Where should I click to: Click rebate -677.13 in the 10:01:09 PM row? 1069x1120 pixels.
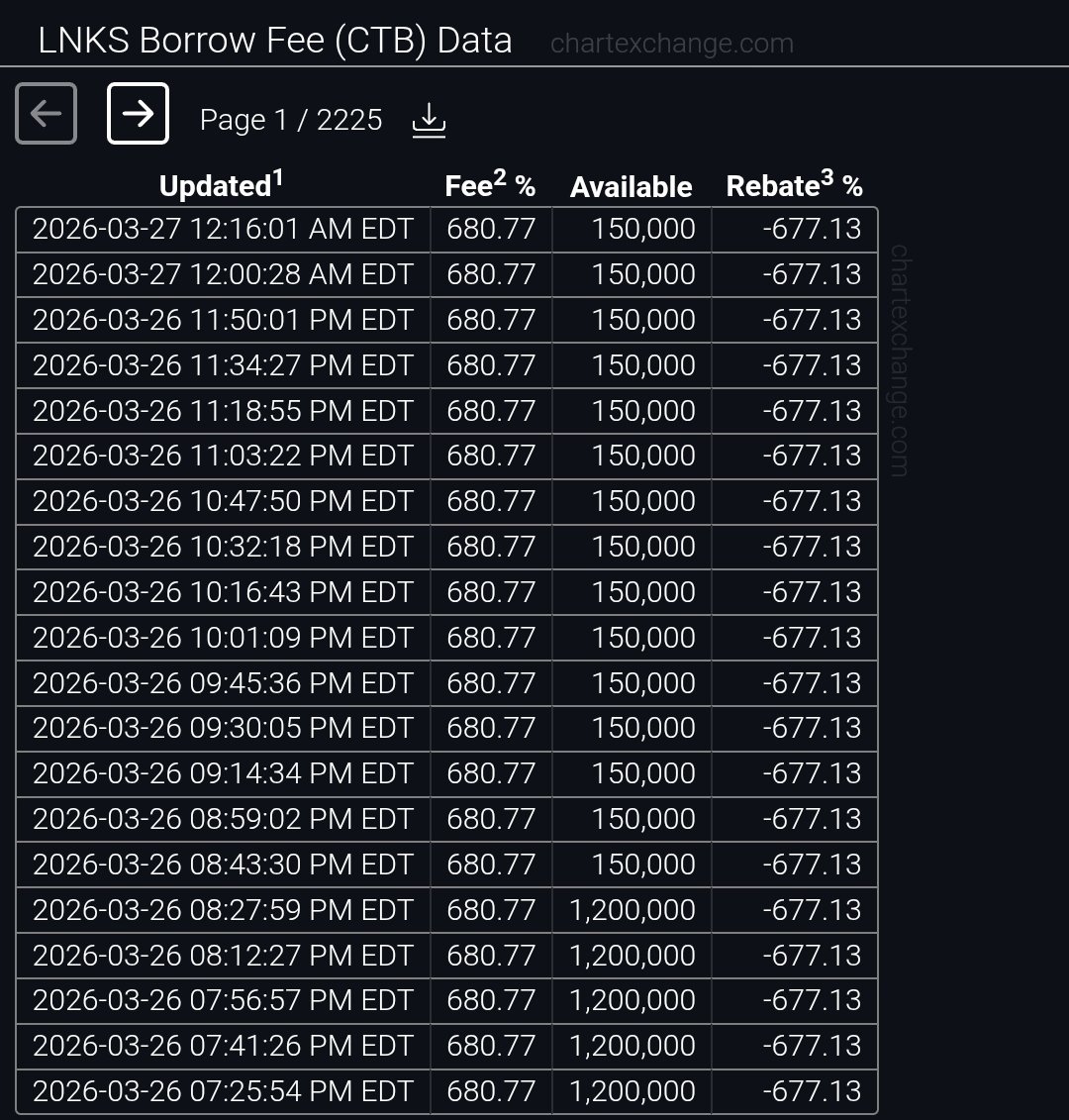[812, 637]
